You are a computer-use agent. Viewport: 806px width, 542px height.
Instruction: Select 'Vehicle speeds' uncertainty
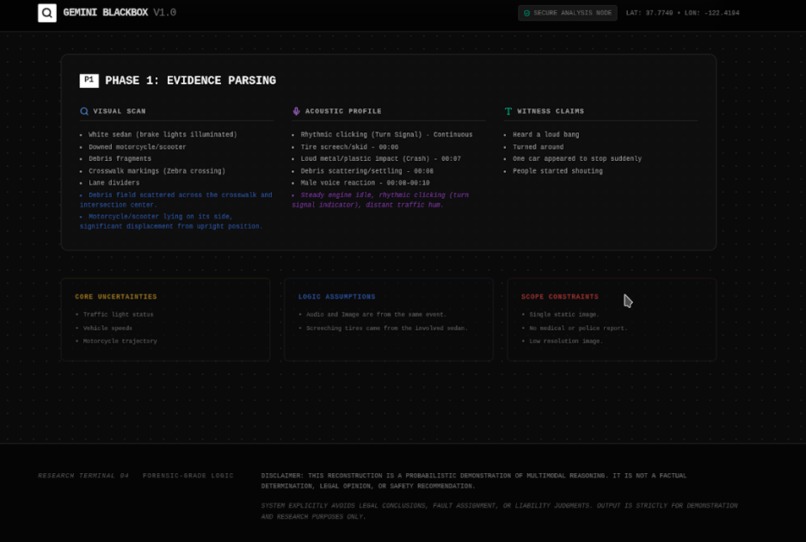107,328
